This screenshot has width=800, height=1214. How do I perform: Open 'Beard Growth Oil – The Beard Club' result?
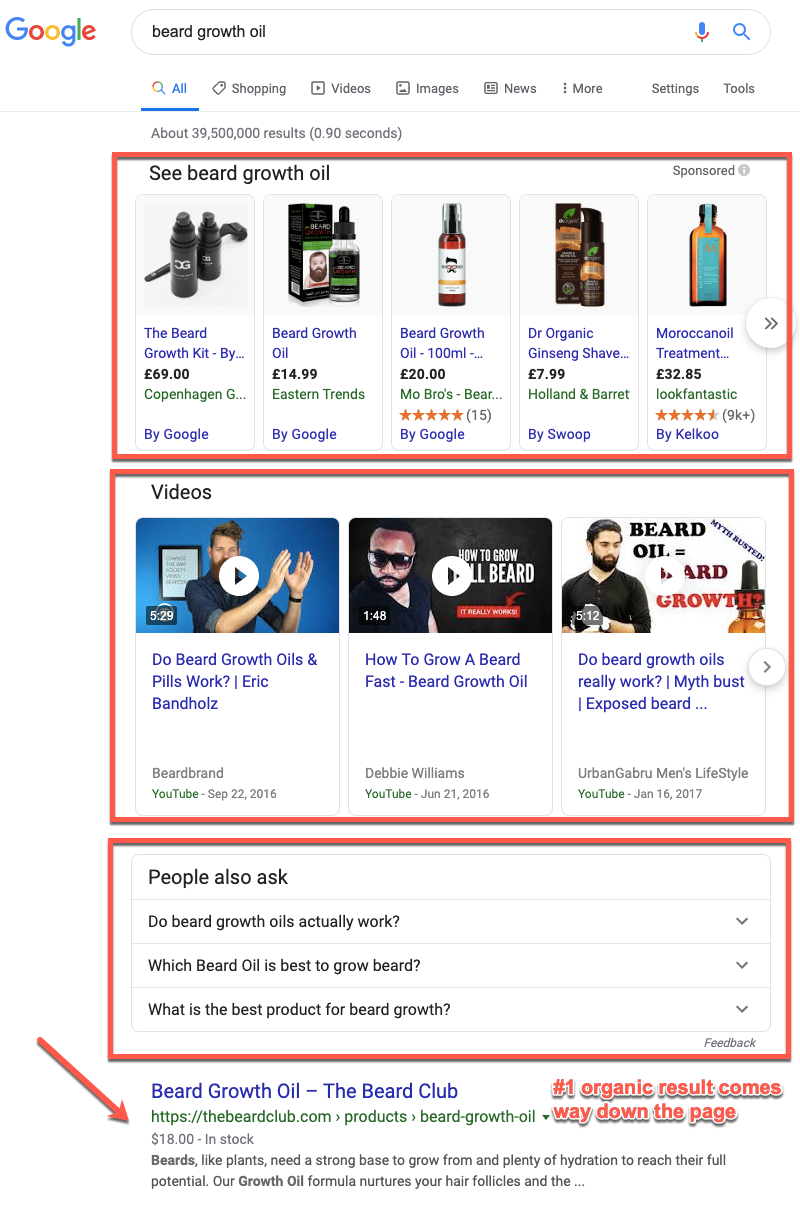[x=304, y=1091]
